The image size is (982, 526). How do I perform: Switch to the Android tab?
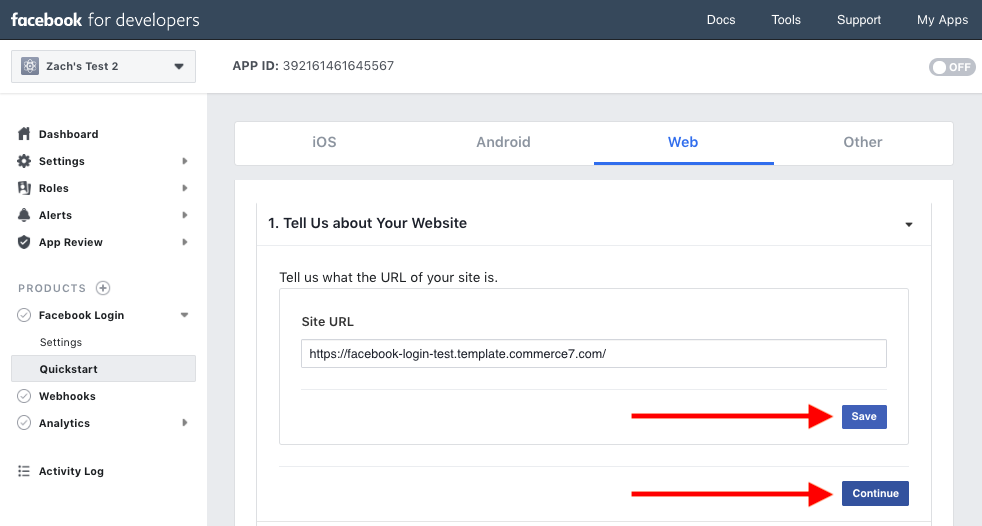click(504, 143)
